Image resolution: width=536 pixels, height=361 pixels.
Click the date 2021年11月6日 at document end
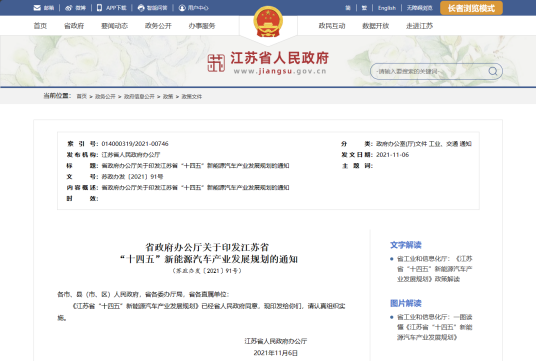(x=276, y=353)
